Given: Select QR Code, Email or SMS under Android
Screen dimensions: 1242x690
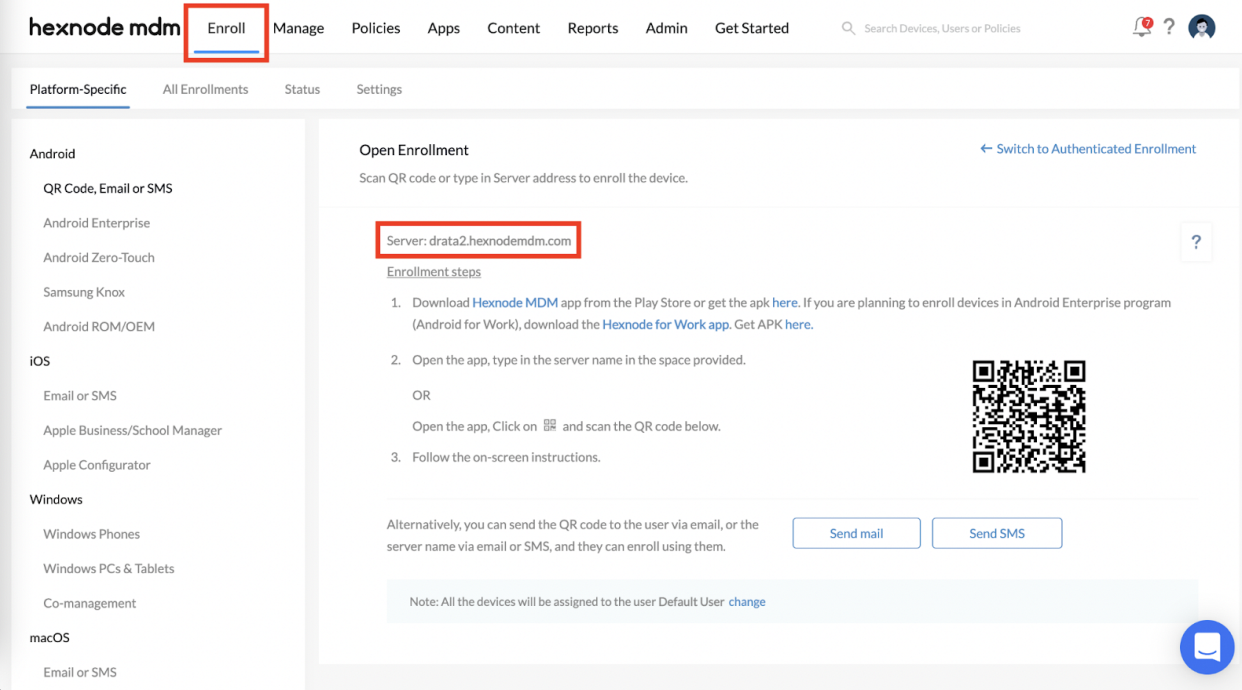Looking at the screenshot, I should [x=108, y=188].
